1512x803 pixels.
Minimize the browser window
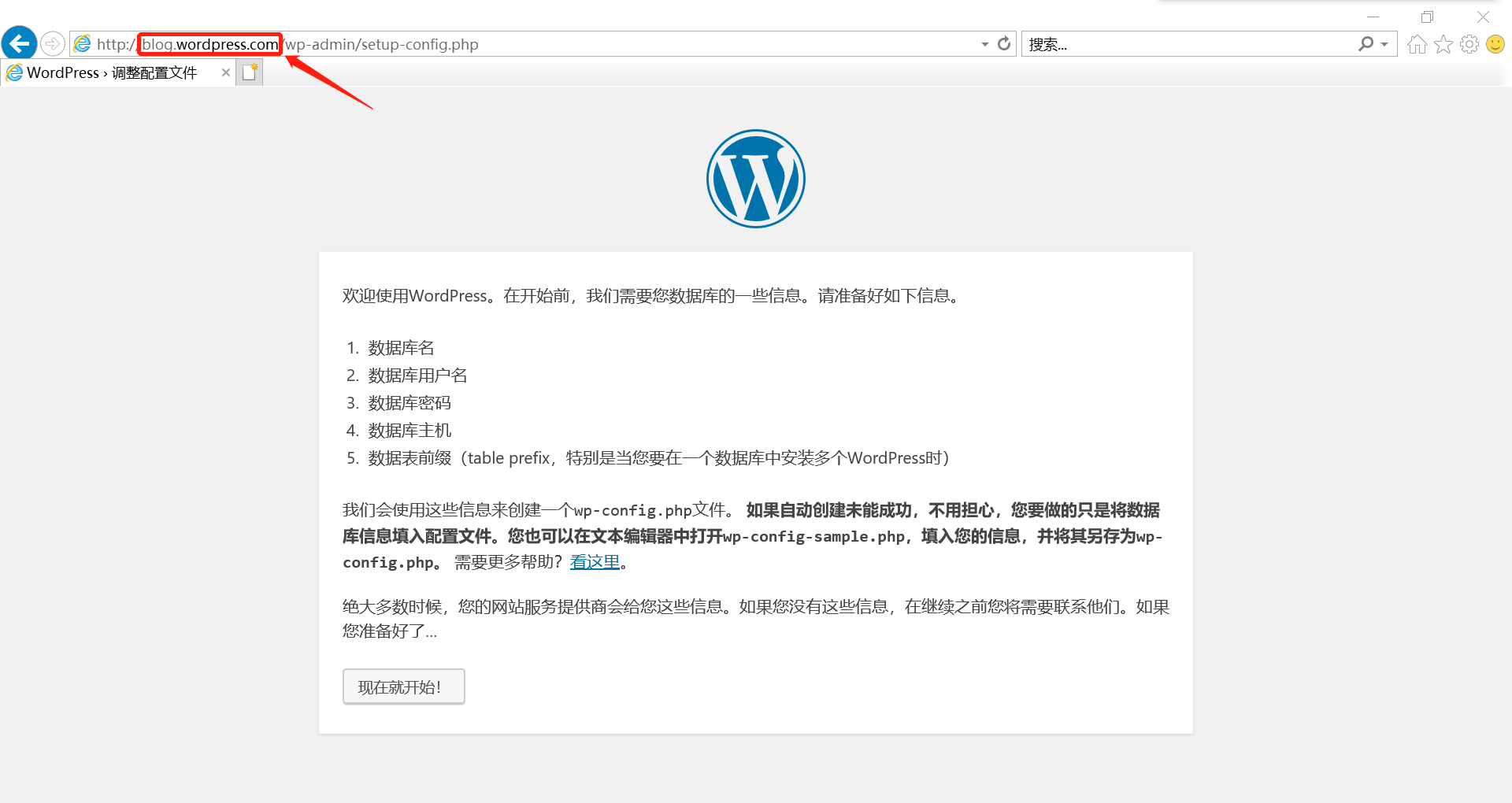[1373, 16]
